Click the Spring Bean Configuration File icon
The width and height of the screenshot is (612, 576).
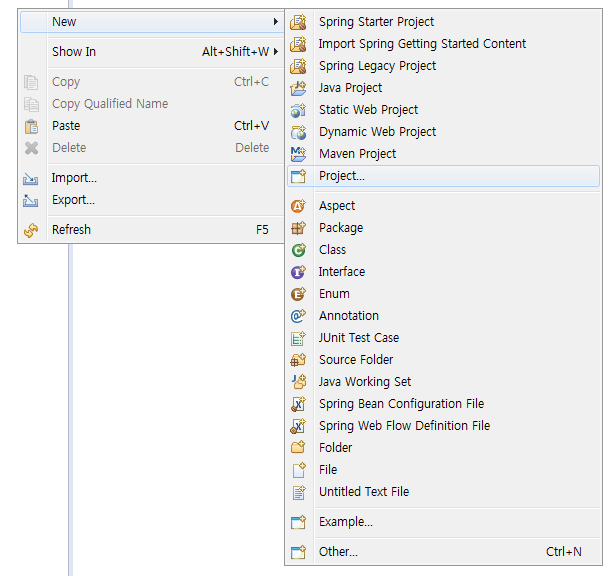298,404
